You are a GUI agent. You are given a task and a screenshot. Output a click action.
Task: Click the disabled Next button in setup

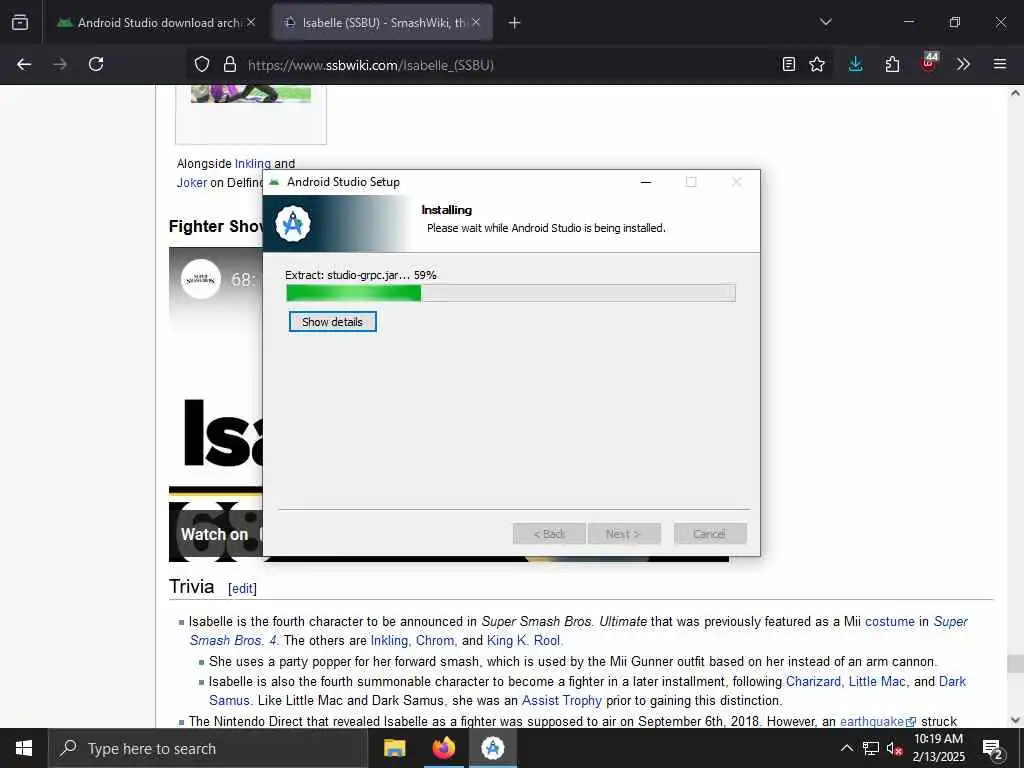[624, 534]
